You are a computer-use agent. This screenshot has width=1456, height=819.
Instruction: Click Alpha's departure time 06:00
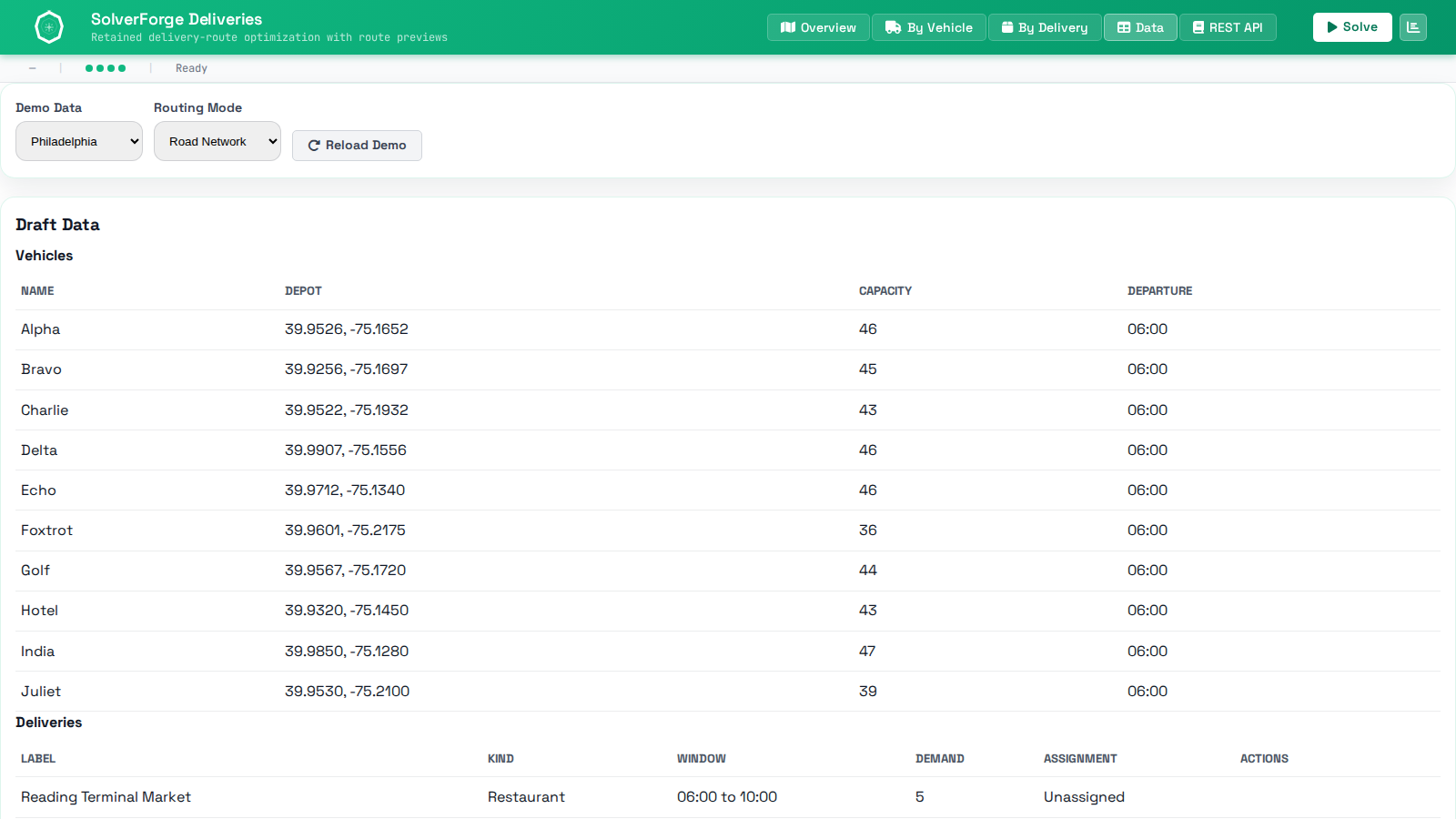point(1148,329)
